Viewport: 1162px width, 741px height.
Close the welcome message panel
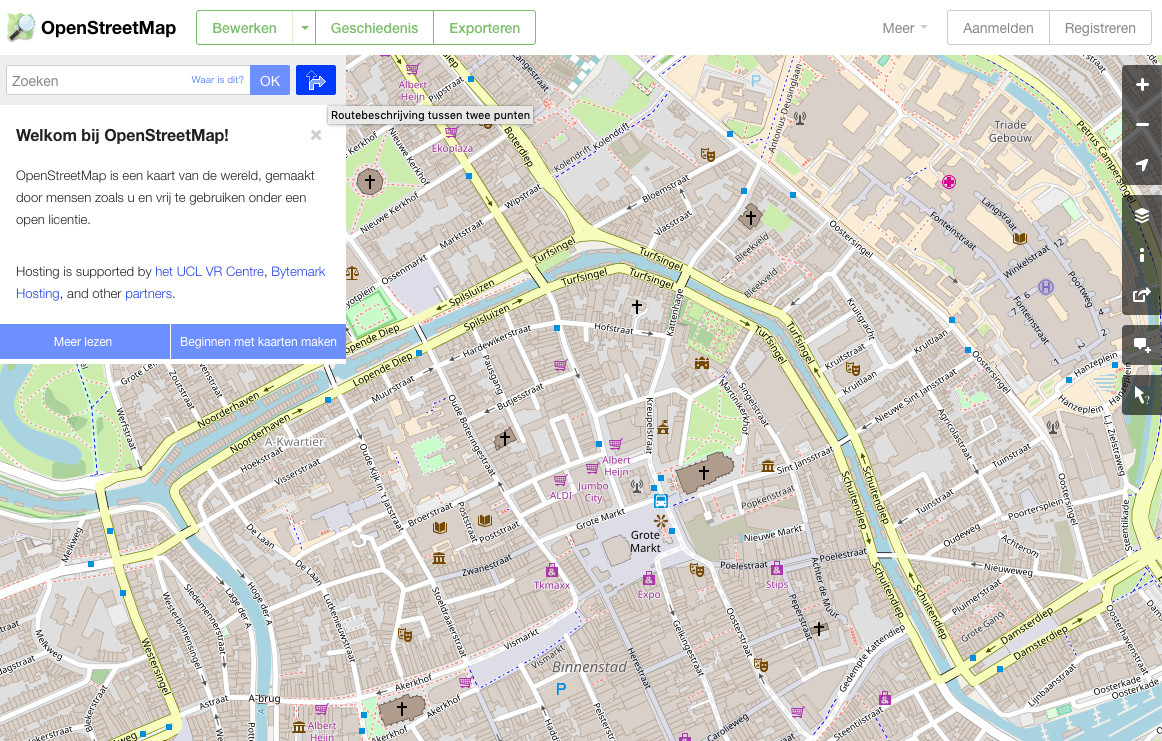coord(316,135)
